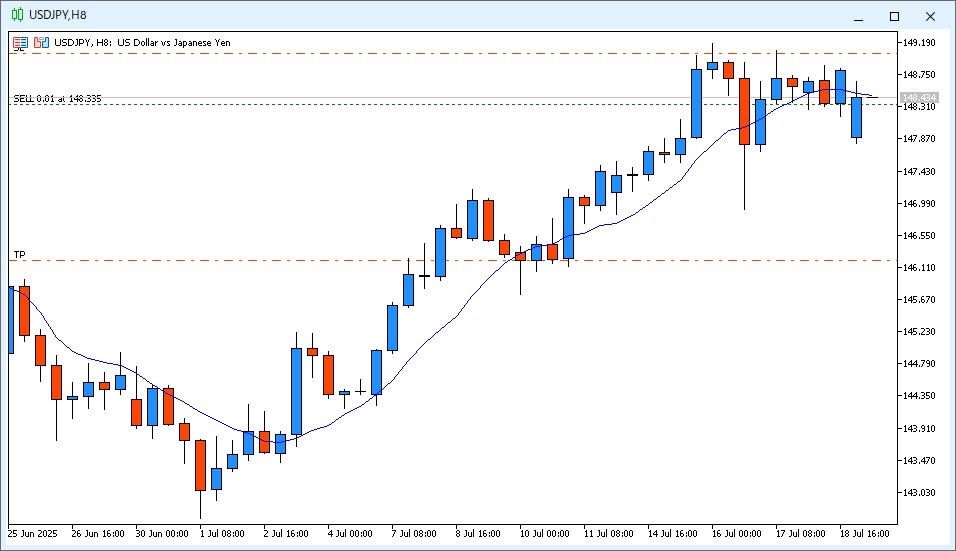Click the '10 Jul 00:00' time label
Image resolution: width=956 pixels, height=551 pixels.
[x=544, y=533]
